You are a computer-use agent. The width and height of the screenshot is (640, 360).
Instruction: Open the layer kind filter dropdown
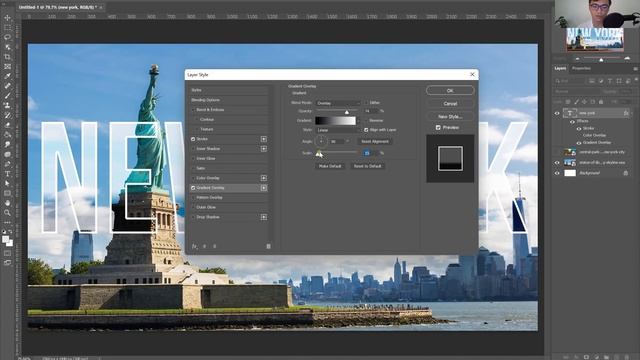click(x=570, y=81)
